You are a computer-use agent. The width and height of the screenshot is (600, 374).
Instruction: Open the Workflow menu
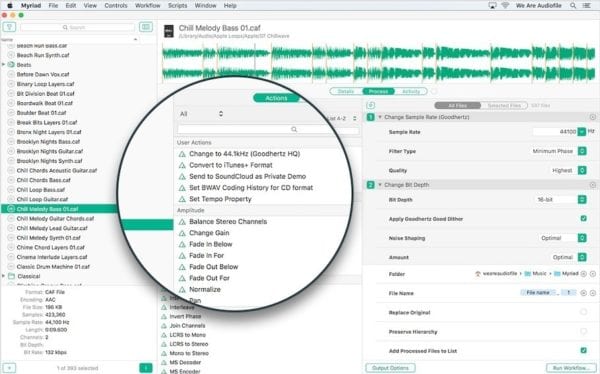pyautogui.click(x=148, y=5)
